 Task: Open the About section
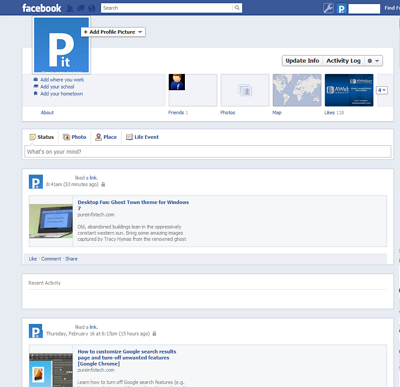pyautogui.click(x=47, y=113)
